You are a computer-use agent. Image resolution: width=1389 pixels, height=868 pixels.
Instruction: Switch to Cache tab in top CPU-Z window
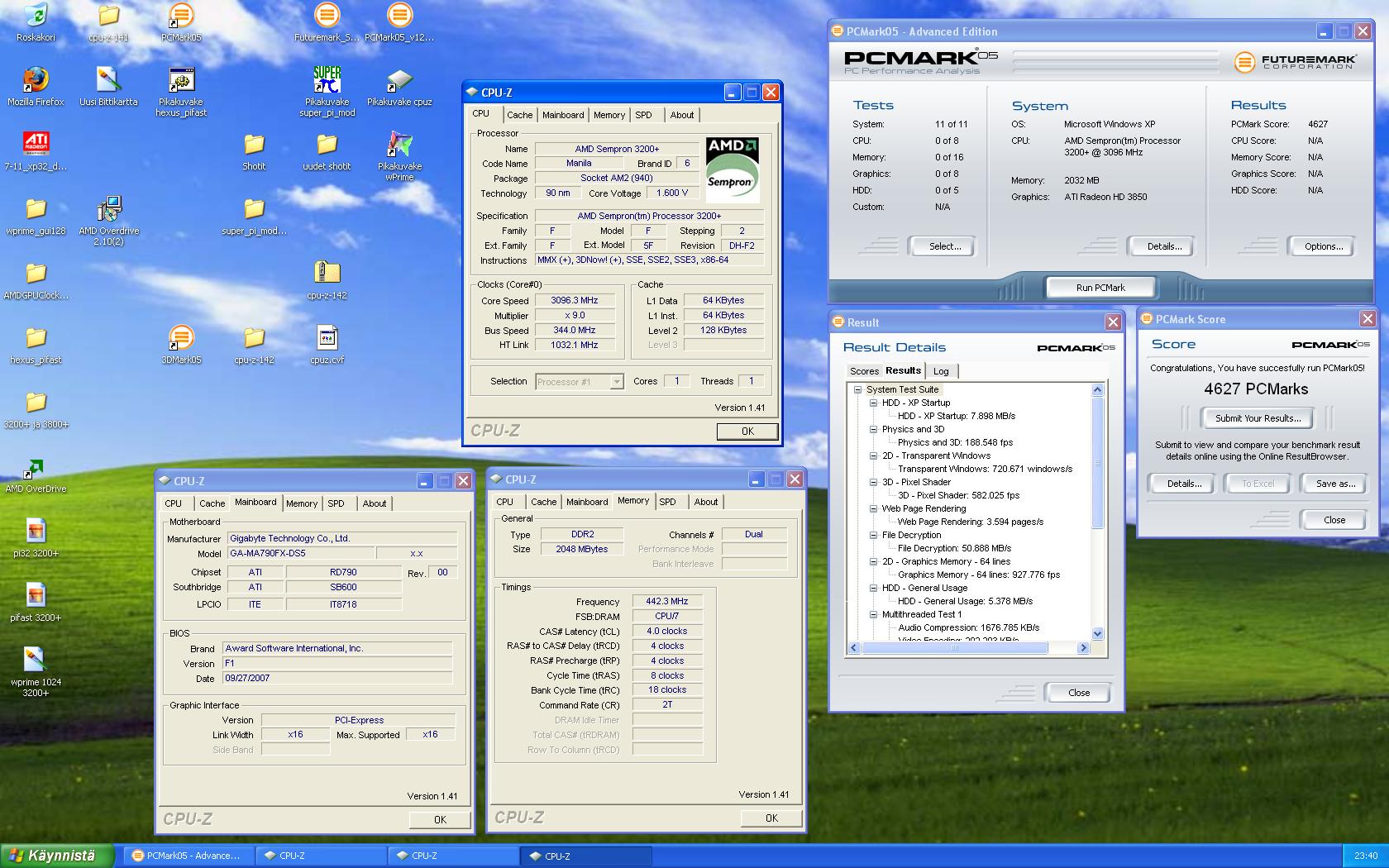520,115
